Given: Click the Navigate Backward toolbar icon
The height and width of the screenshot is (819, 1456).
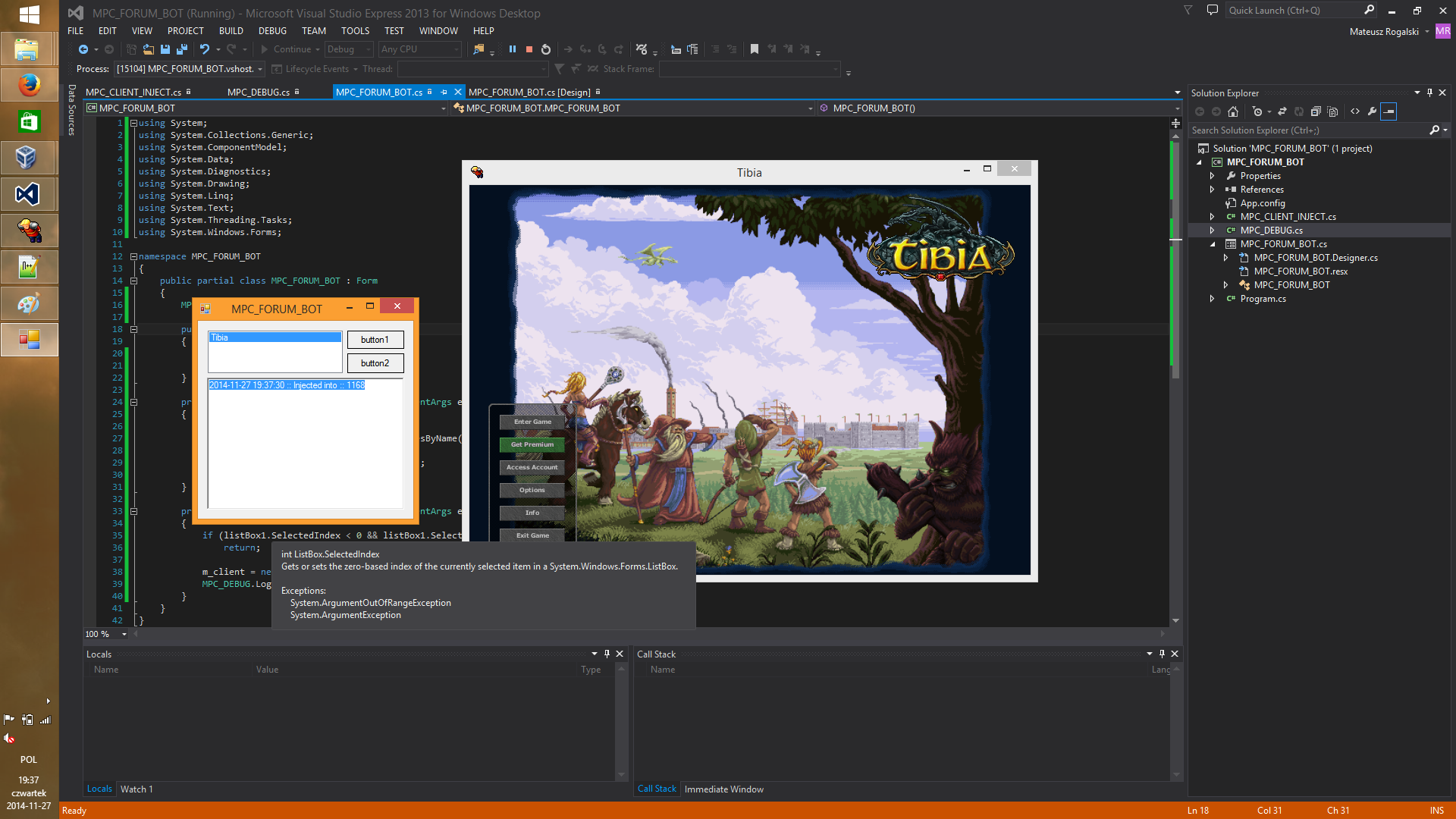Looking at the screenshot, I should coord(83,49).
